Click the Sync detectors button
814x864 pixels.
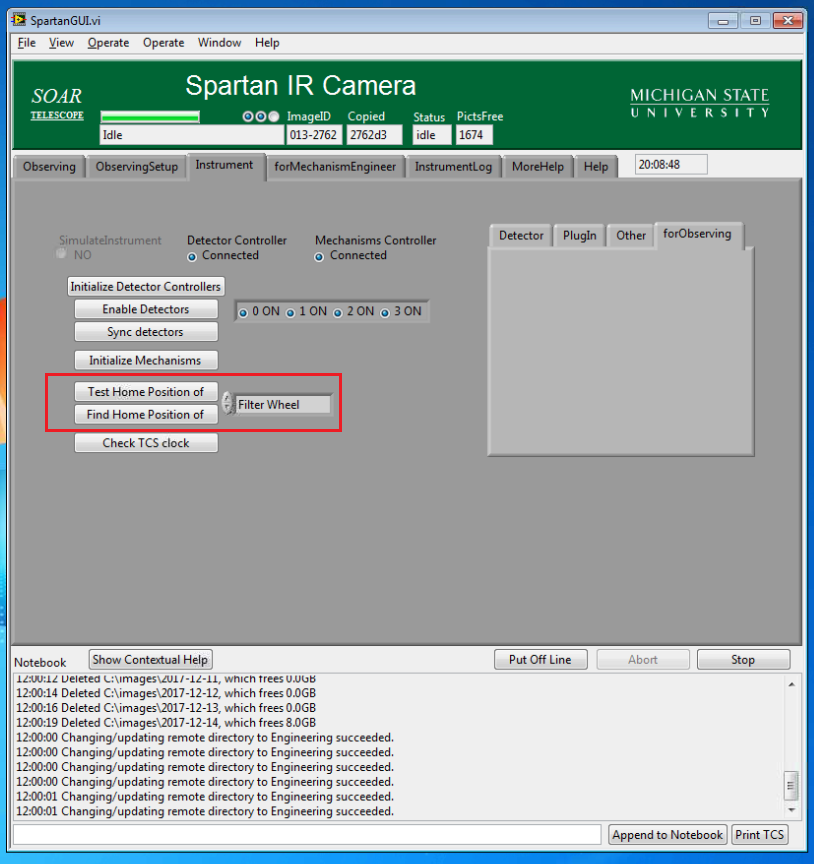[x=145, y=332]
